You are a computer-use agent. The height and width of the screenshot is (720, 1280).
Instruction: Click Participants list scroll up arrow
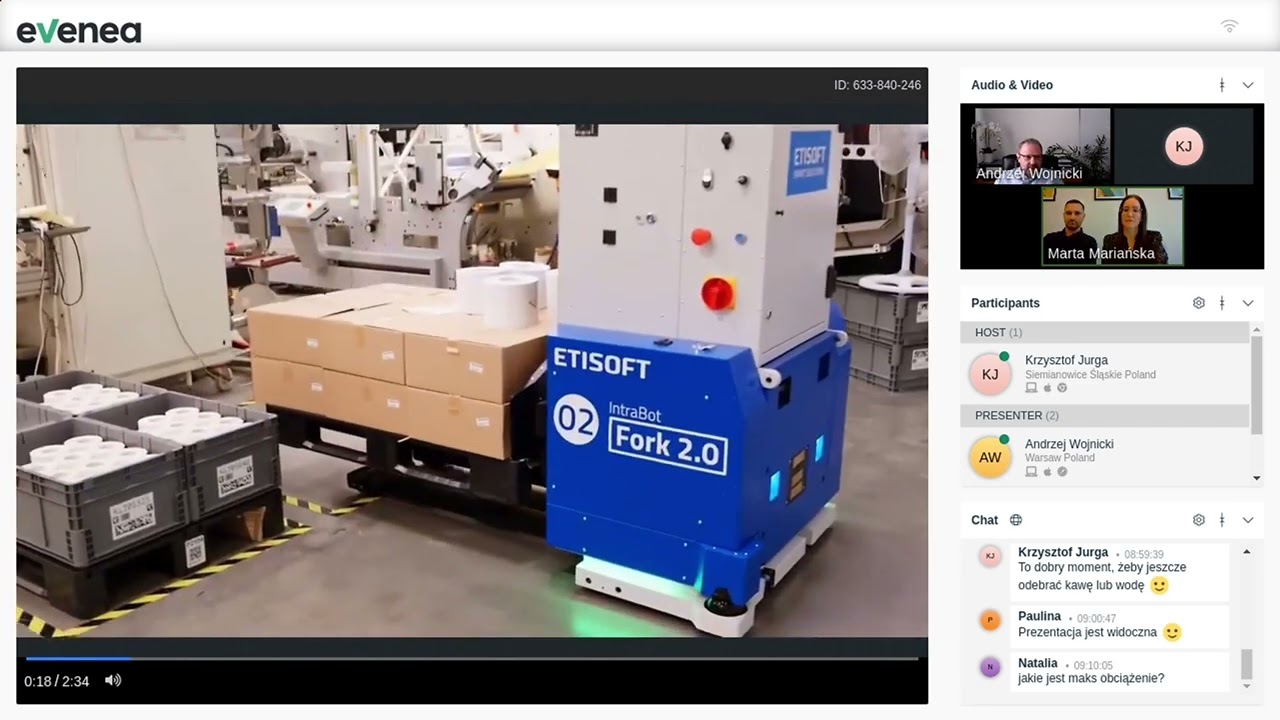[1257, 329]
